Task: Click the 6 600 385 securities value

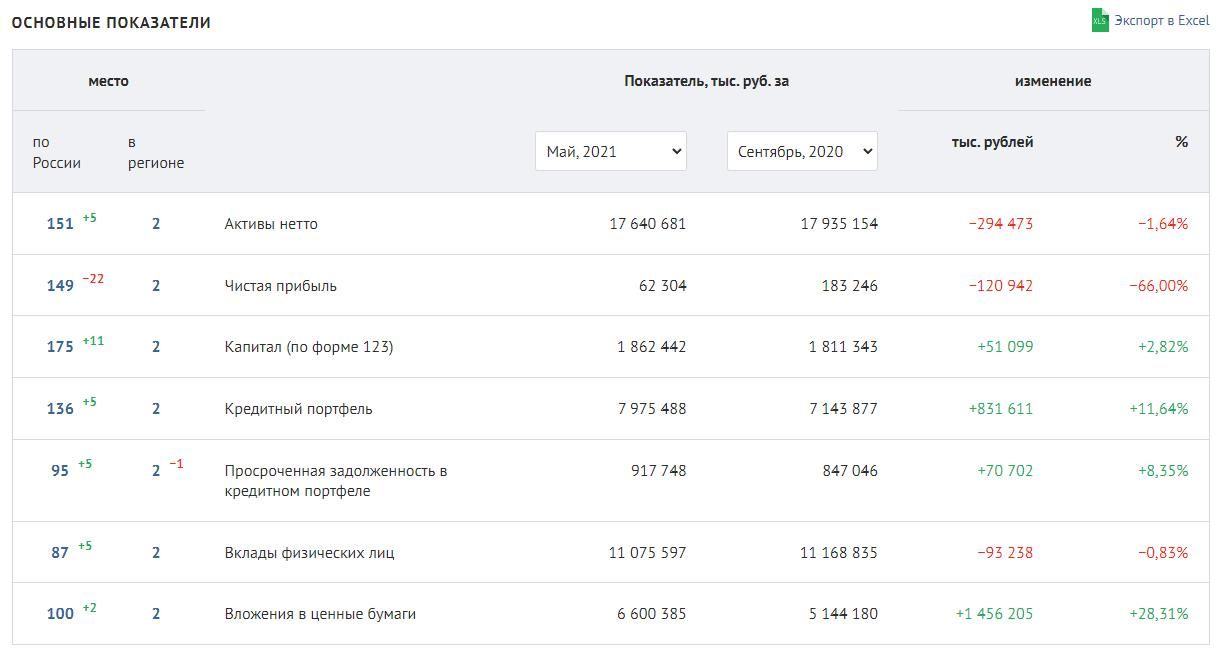Action: coord(652,614)
